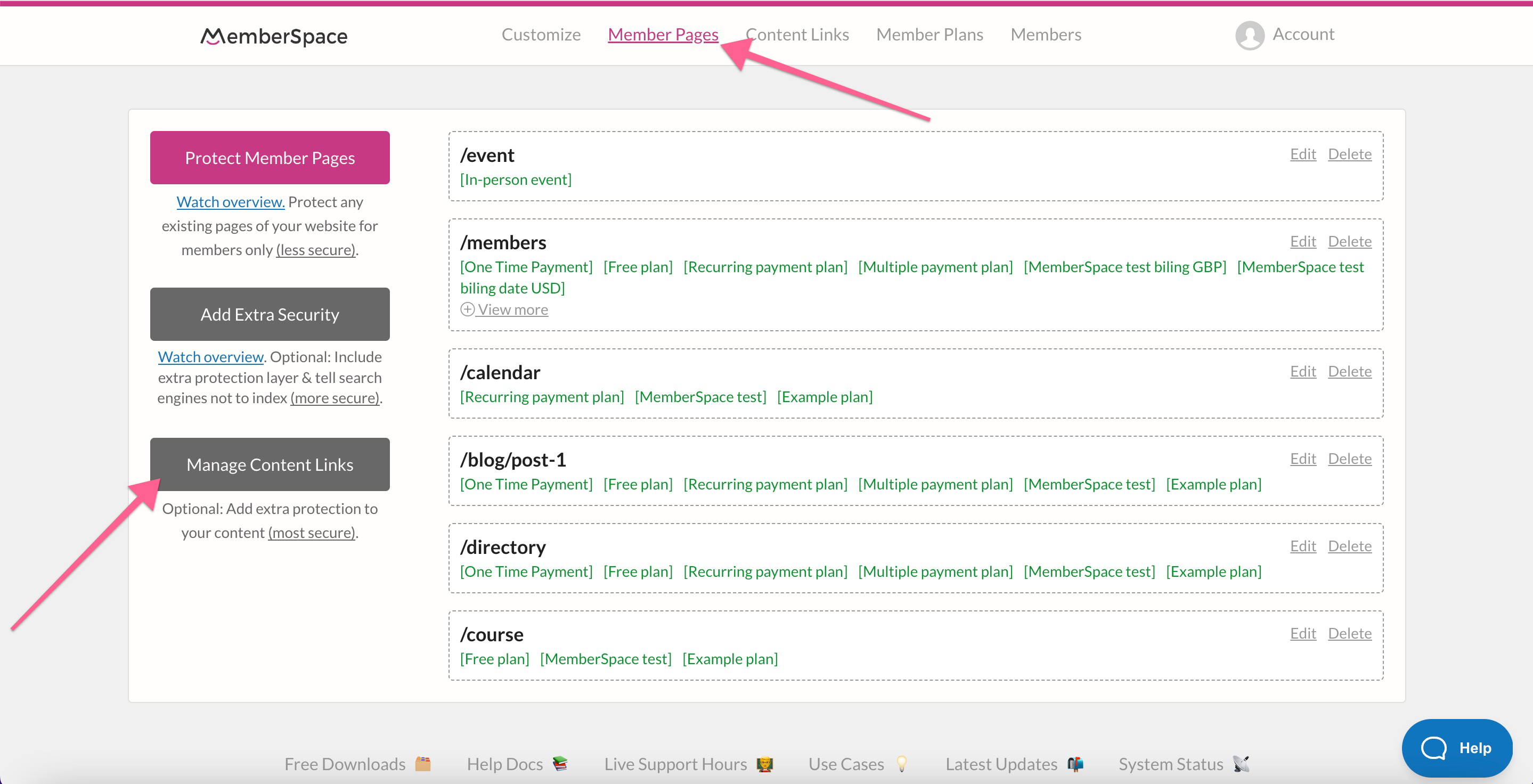Screen dimensions: 1533x784
Task: Click the (most secure) link
Action: 312,533
